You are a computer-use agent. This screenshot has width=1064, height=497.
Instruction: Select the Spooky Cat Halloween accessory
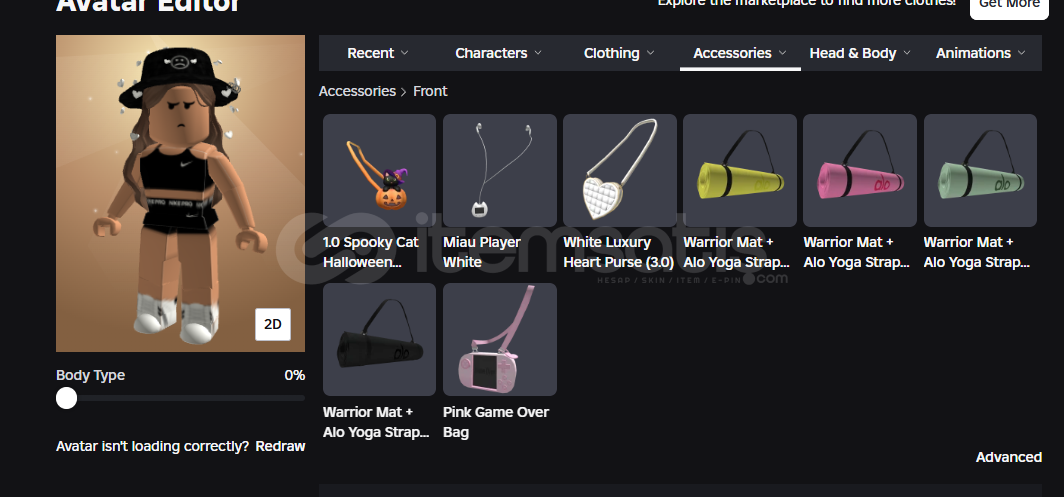(379, 170)
